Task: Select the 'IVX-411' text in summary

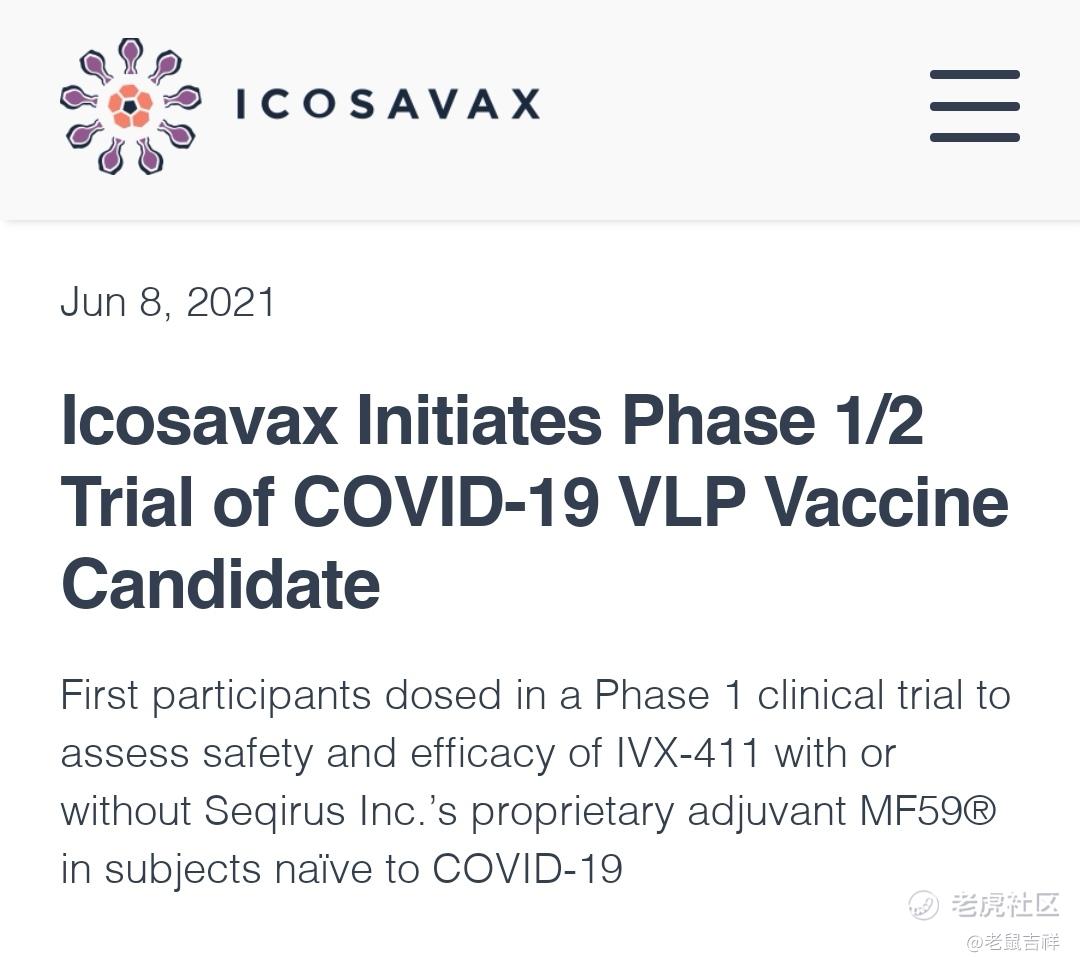Action: 687,753
